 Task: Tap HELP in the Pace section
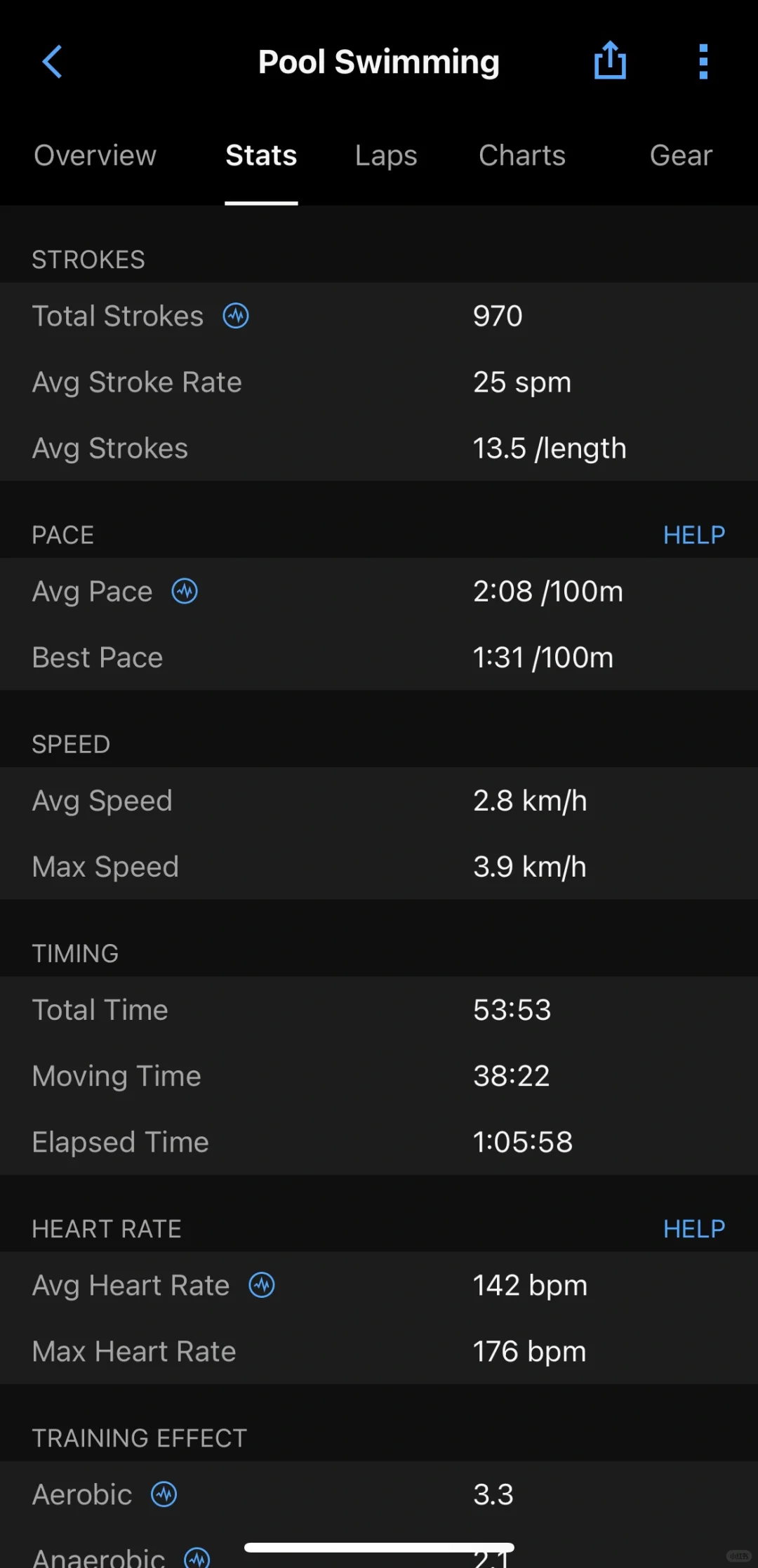pos(693,535)
